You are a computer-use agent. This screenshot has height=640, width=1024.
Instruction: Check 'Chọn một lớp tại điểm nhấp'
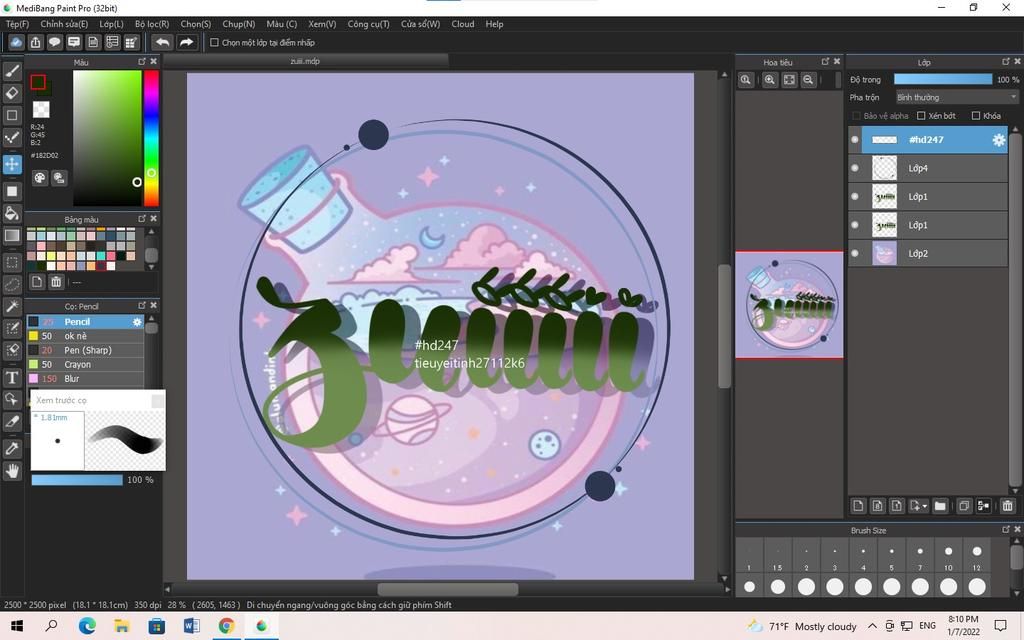click(x=214, y=42)
